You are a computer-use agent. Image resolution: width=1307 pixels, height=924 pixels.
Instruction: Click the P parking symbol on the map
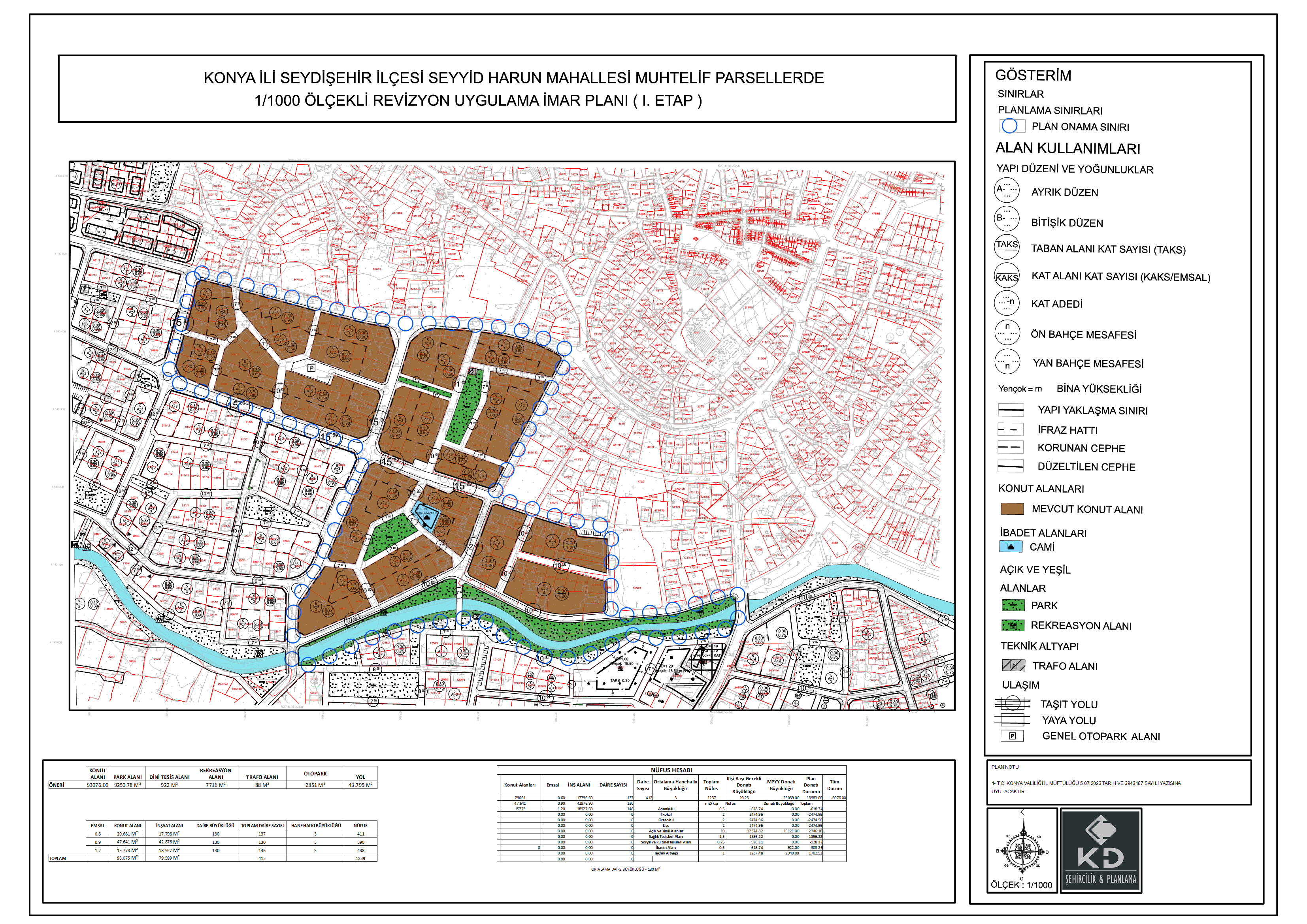pos(311,368)
